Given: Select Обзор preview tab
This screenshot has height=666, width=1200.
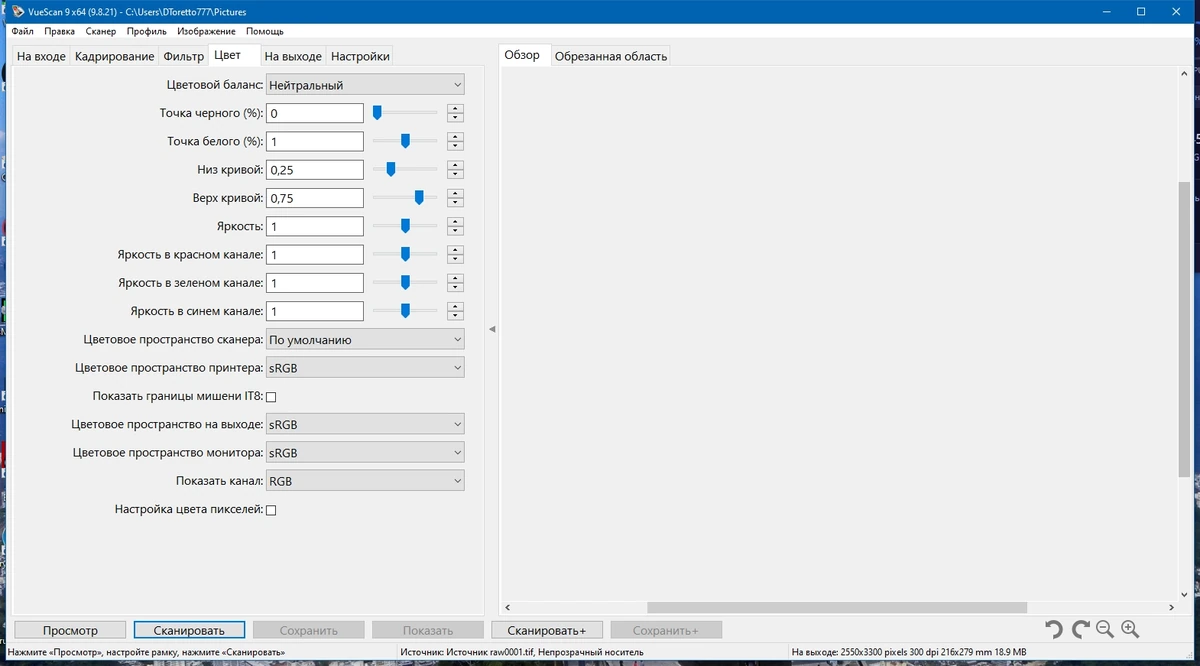Looking at the screenshot, I should [522, 55].
